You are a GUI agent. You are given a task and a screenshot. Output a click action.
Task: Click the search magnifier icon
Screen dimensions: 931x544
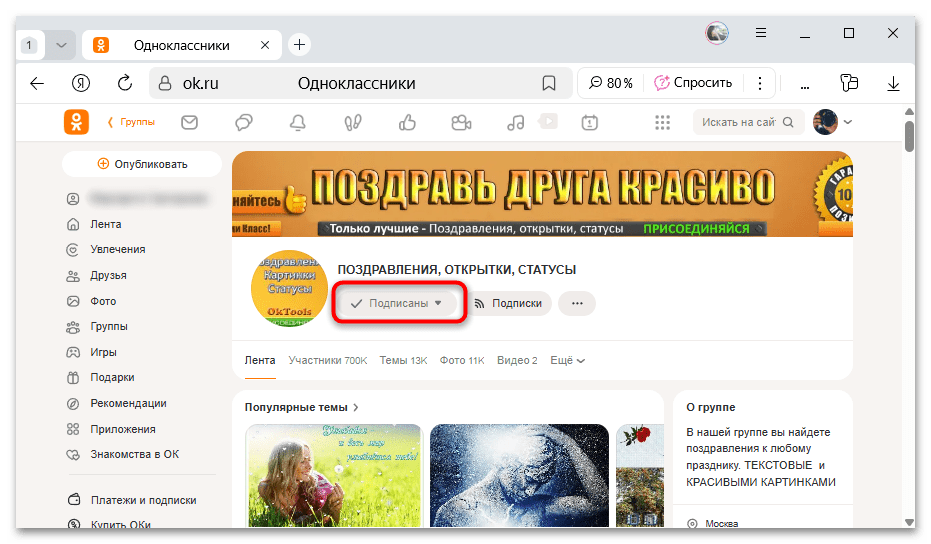(x=788, y=122)
